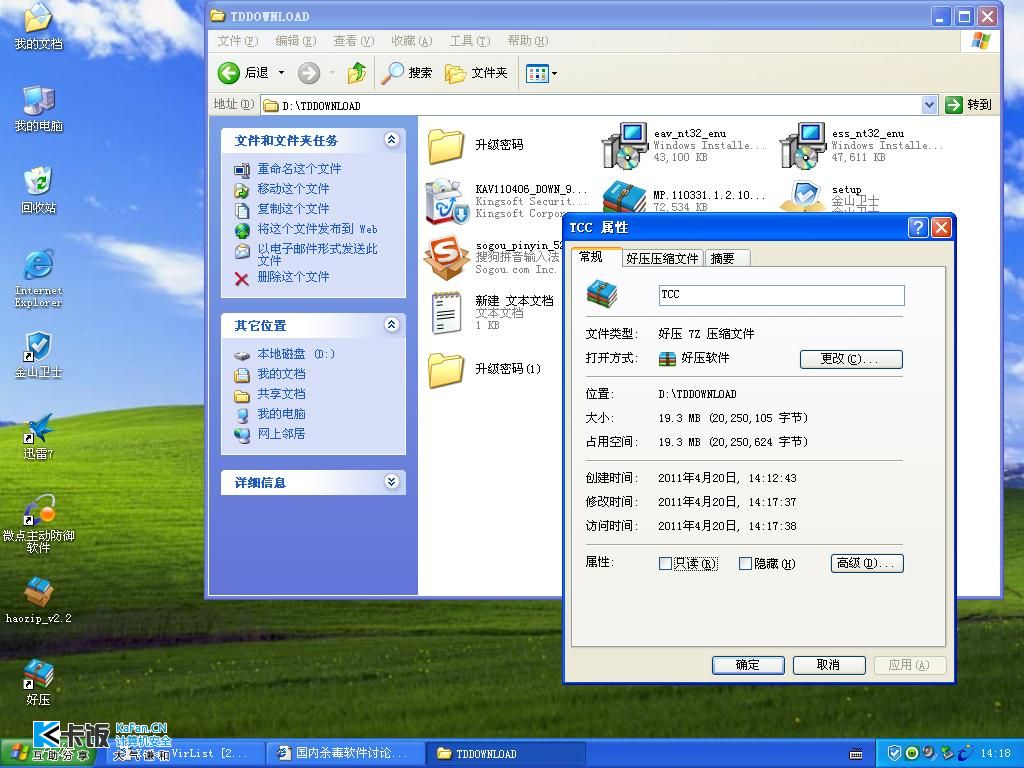Check the 只读 (Read-only) attribute

tap(663, 563)
